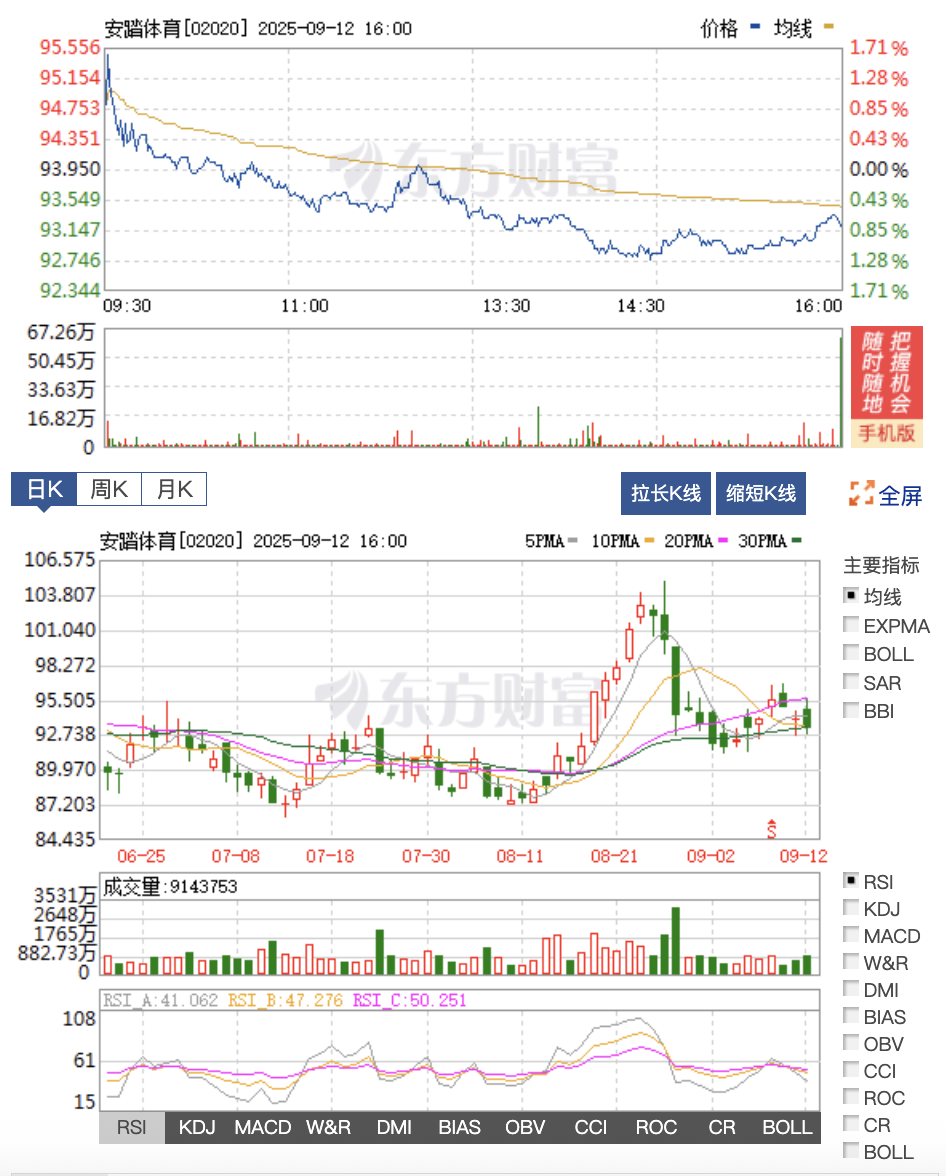Open the DMI tab in bottom bar
This screenshot has width=946, height=1176.
pyautogui.click(x=394, y=1127)
